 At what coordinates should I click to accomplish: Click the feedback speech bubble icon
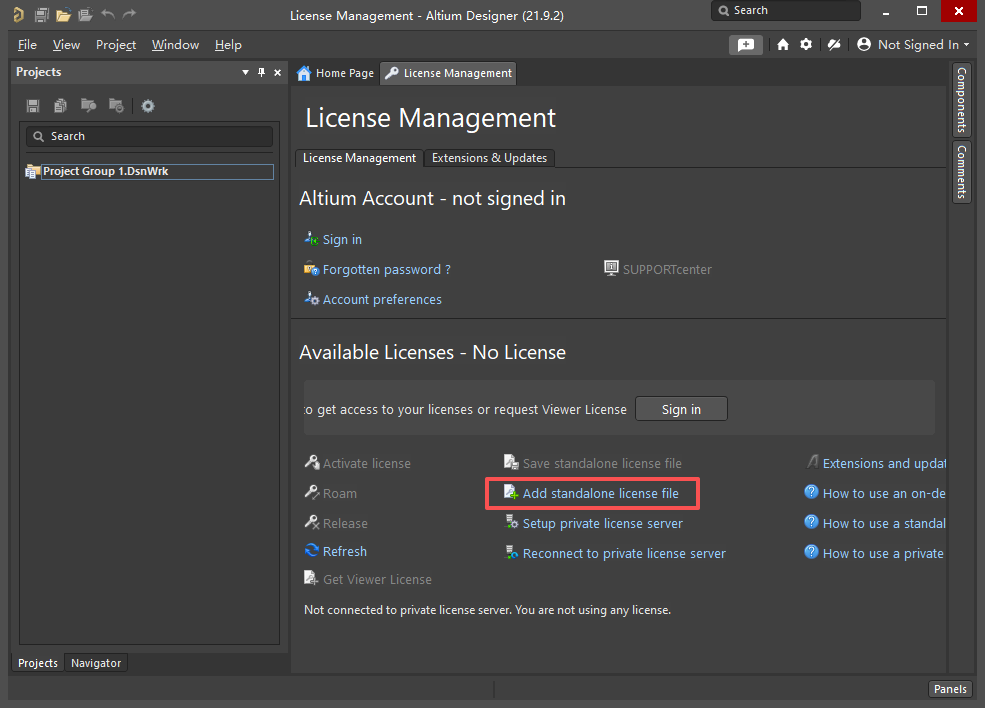tap(745, 44)
